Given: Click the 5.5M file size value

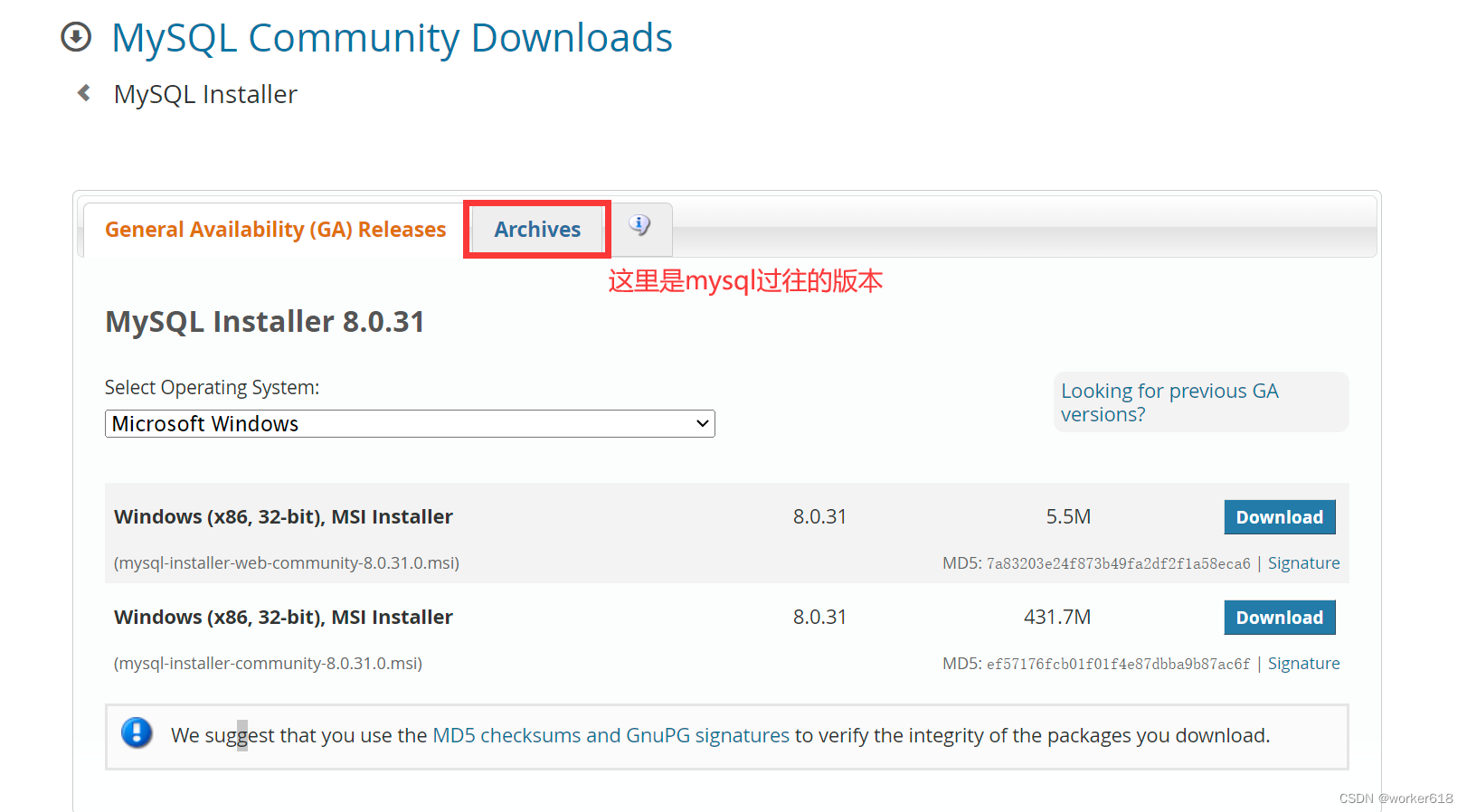Looking at the screenshot, I should (x=1068, y=517).
